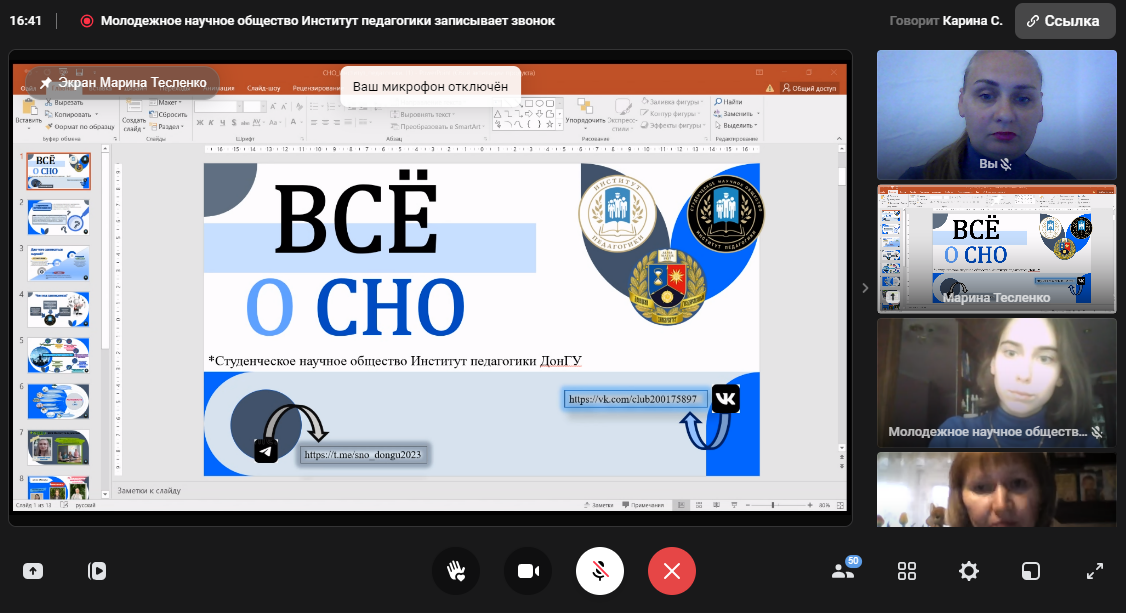Unpin the Экран Марина Тесленко screen
This screenshot has width=1126, height=613.
(46, 83)
